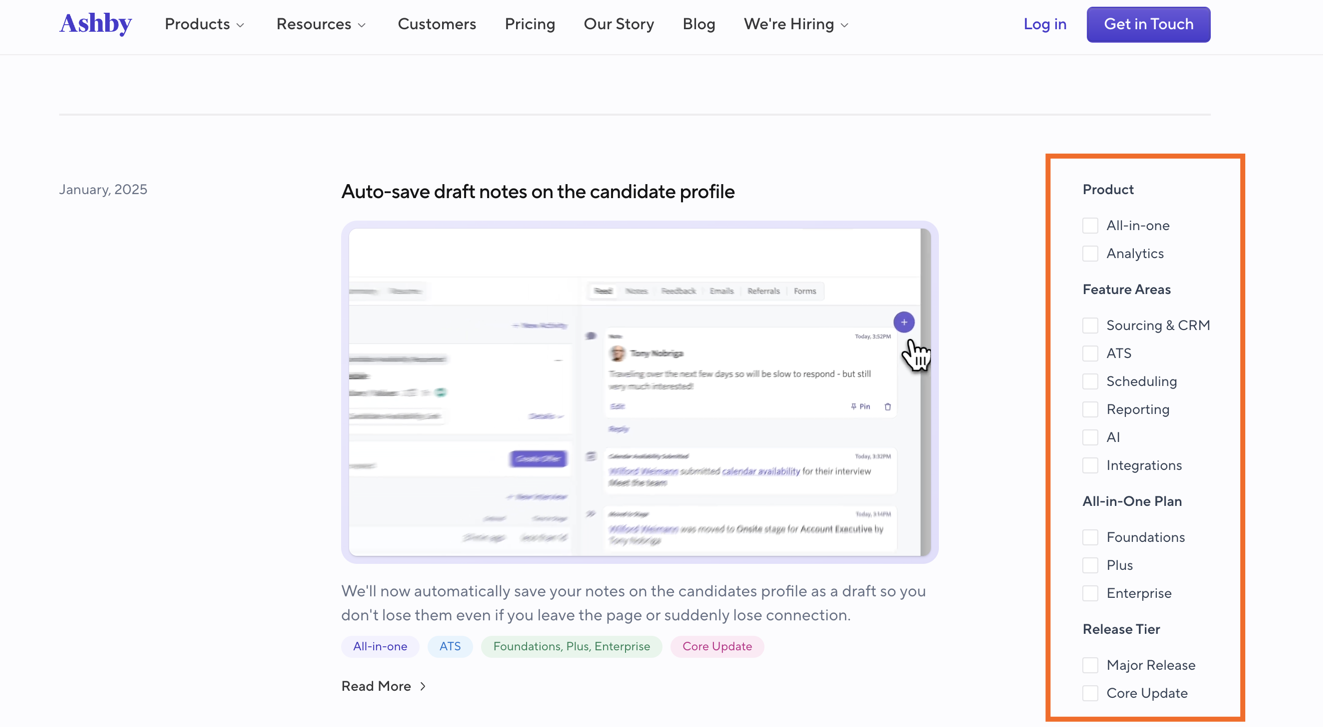Check the Foundations plan filter
Image resolution: width=1323 pixels, height=727 pixels.
[1090, 538]
